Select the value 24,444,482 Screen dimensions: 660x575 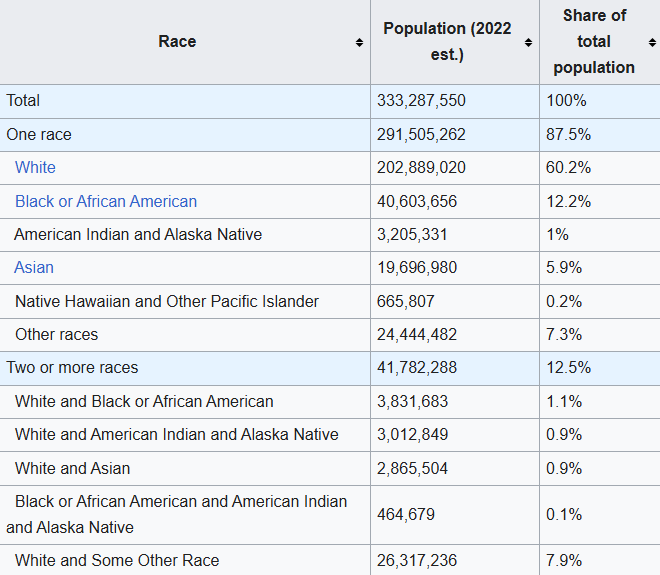click(x=417, y=334)
